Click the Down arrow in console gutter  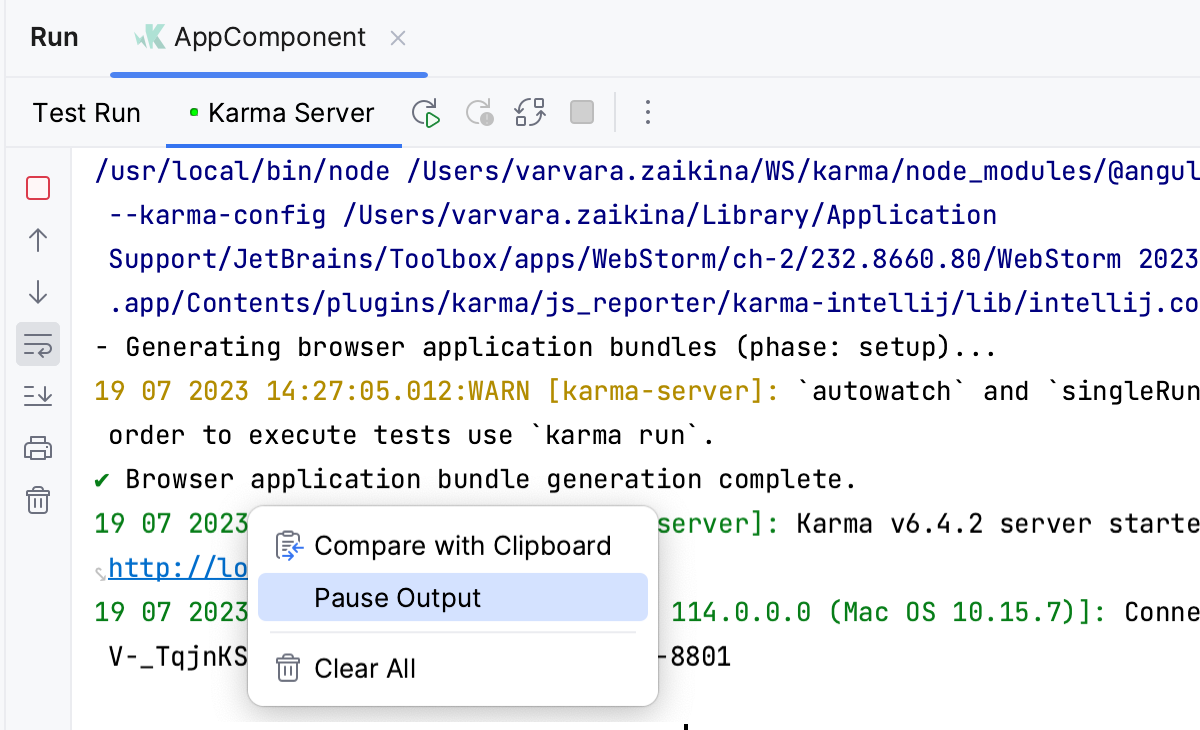[x=38, y=292]
